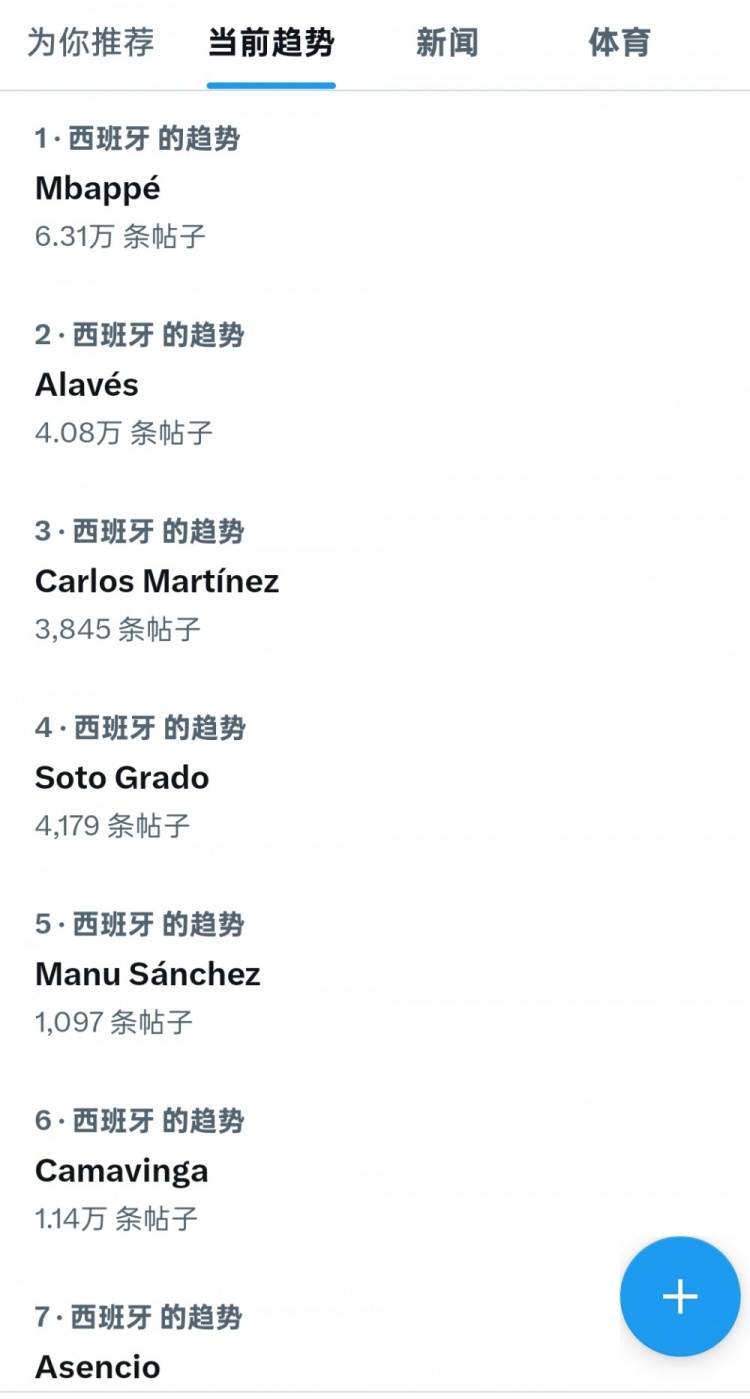The height and width of the screenshot is (1399, 750).
Task: Open the Alavés trending topic
Action: tap(87, 384)
